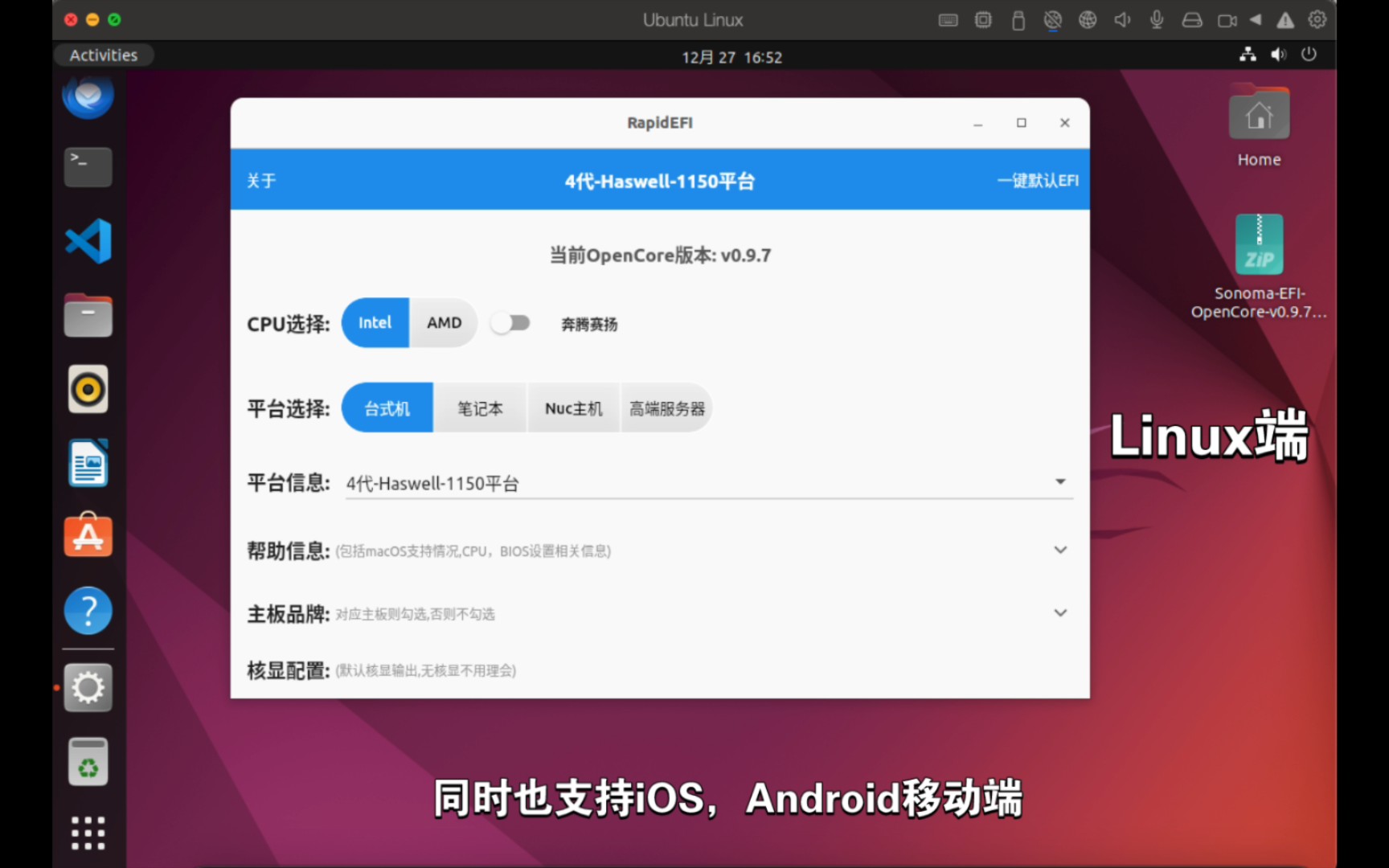Open Thunderbird mail from the dock
Viewport: 1389px width, 868px height.
pos(88,96)
